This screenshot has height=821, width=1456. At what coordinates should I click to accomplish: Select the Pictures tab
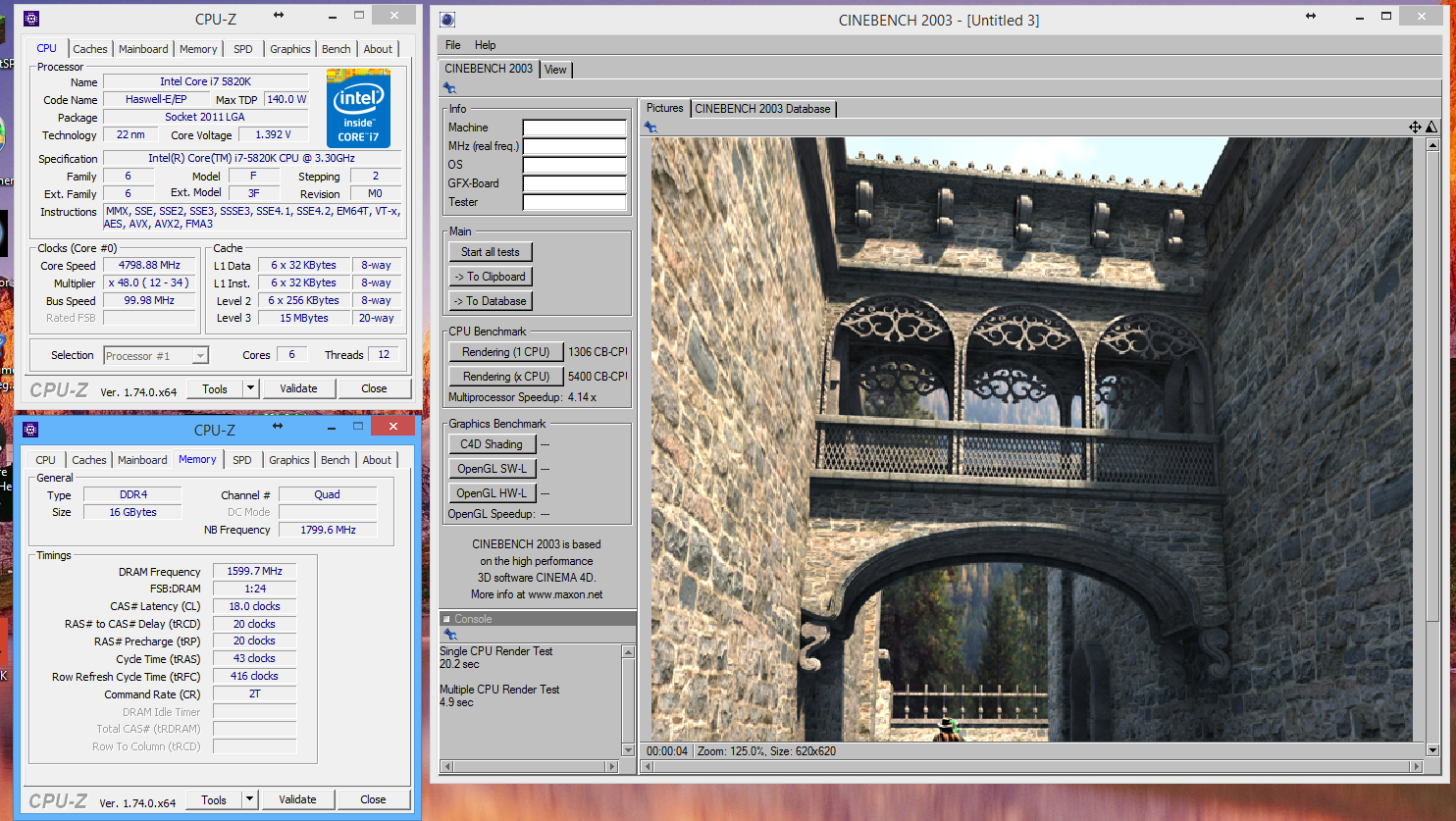point(664,108)
